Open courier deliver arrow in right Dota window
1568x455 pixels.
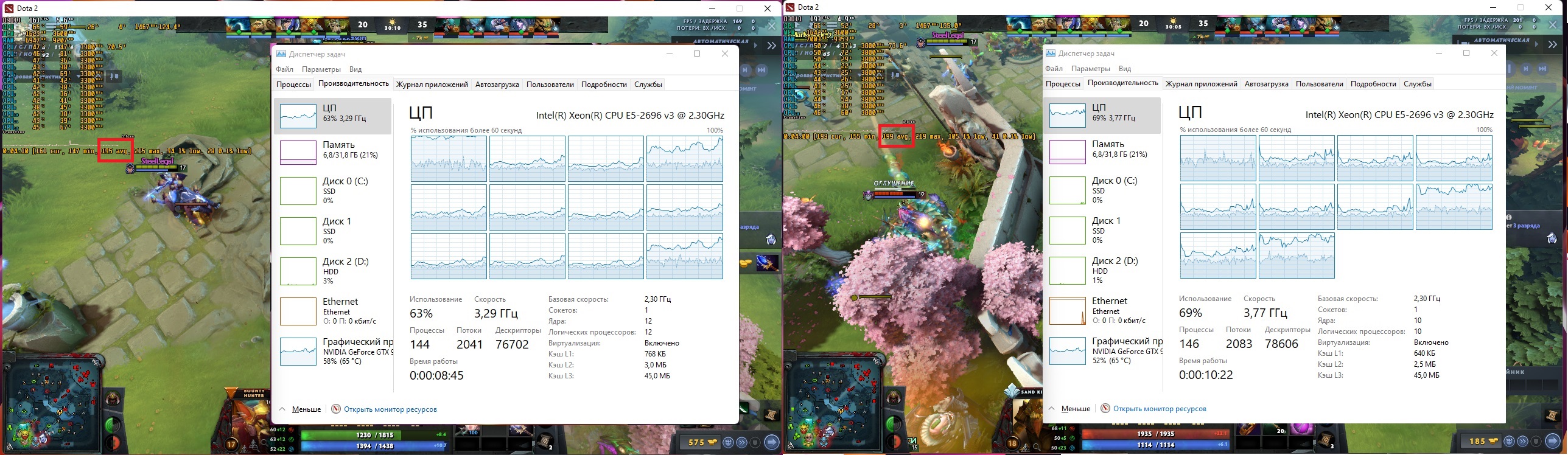point(1552,441)
